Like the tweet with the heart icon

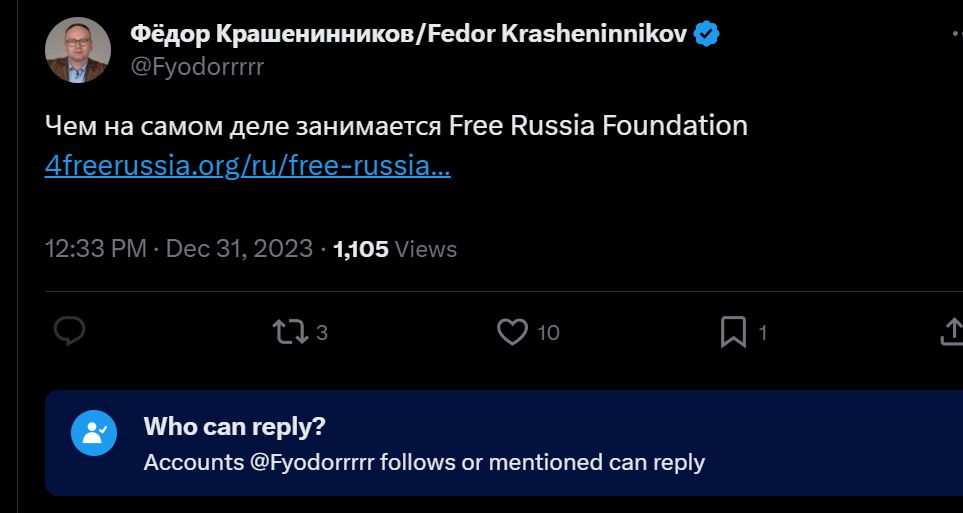[x=512, y=332]
